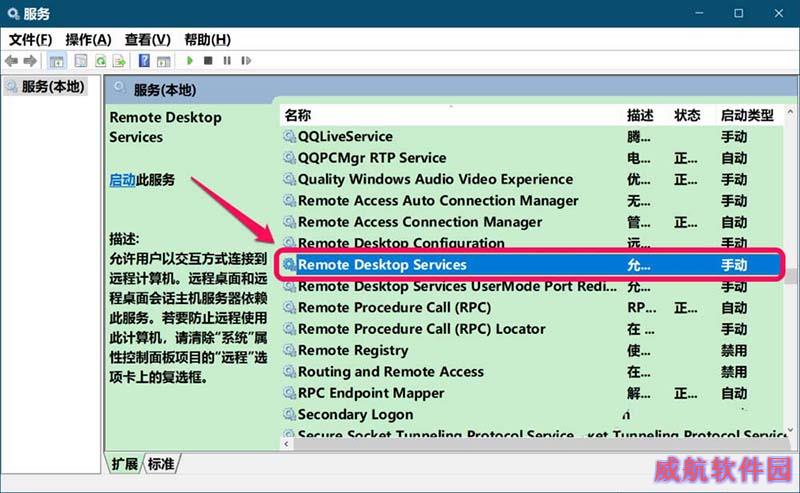800x493 pixels.
Task: Click gear icon beside RPC Endpoint Mapper
Action: click(289, 393)
